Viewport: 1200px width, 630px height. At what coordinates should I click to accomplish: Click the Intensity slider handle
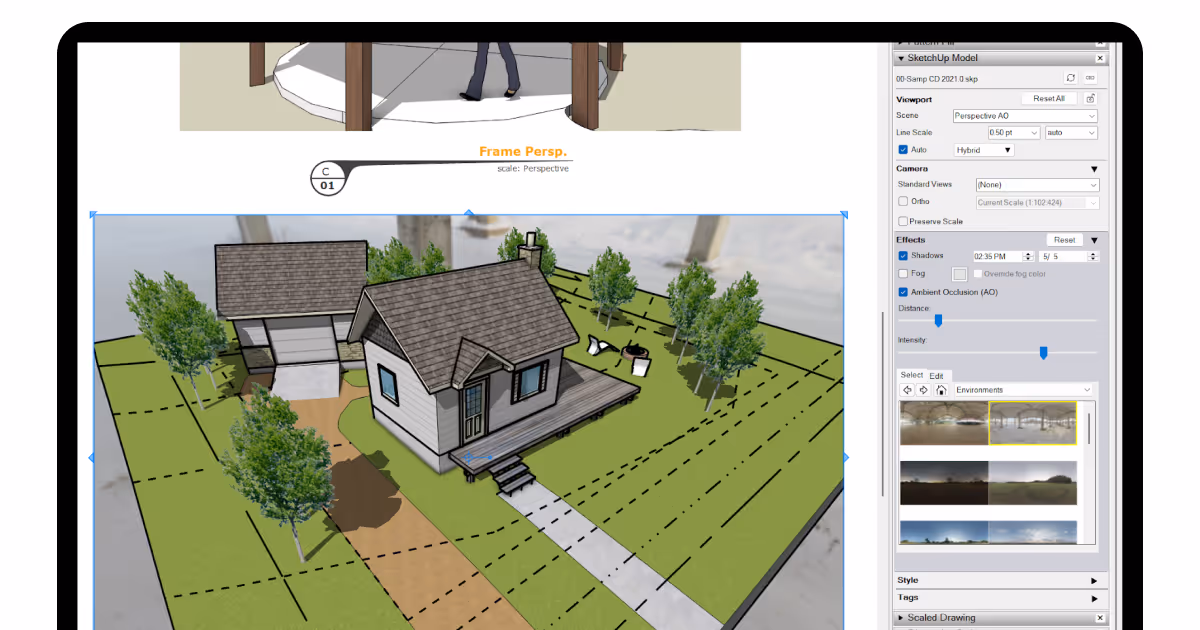(x=1043, y=353)
